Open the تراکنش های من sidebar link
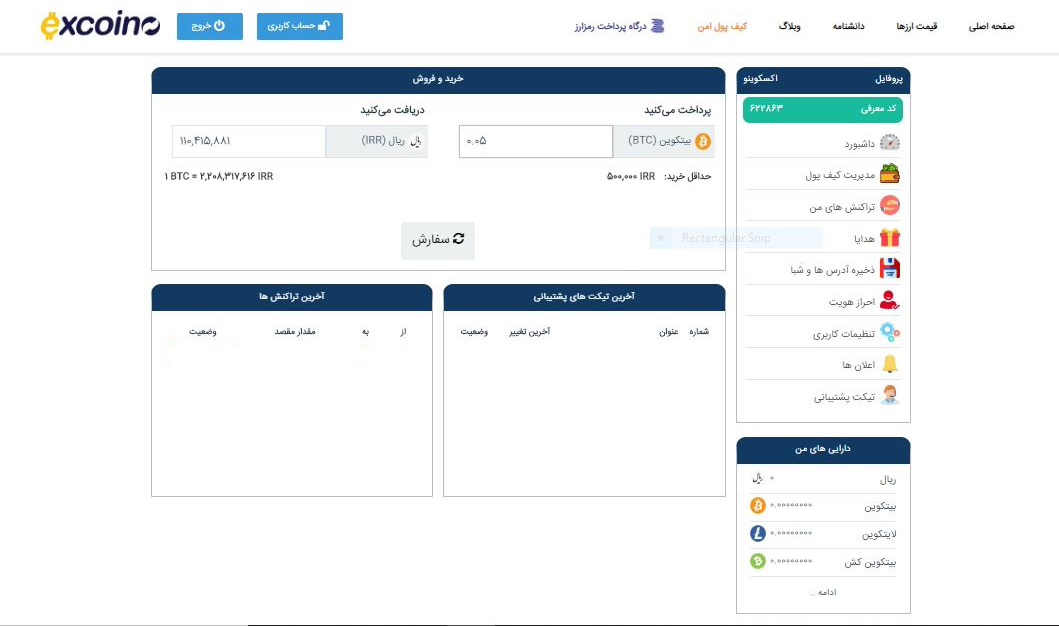This screenshot has width=1059, height=626. pyautogui.click(x=842, y=207)
